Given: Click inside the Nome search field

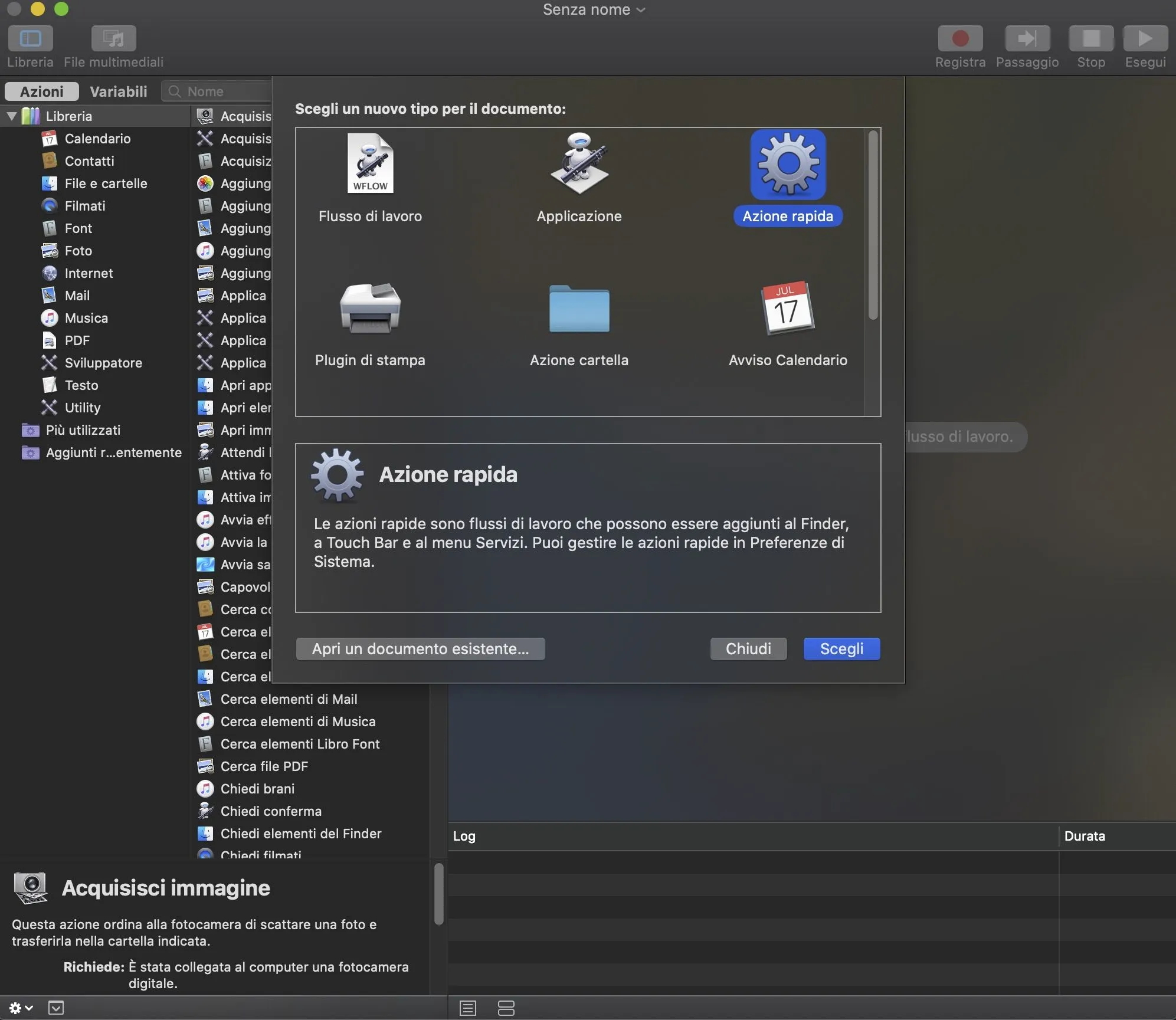Looking at the screenshot, I should (x=218, y=91).
